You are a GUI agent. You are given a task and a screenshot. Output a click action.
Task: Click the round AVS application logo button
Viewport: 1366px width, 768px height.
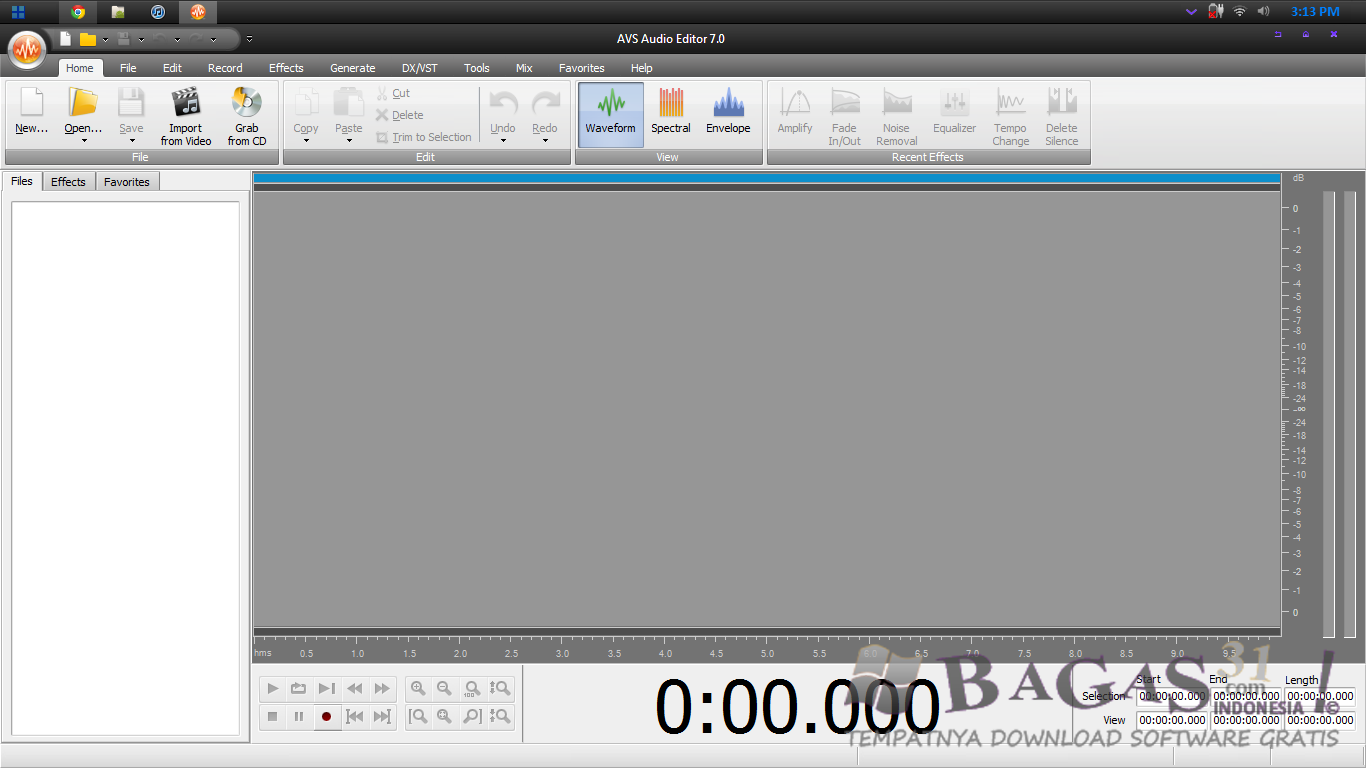coord(27,50)
